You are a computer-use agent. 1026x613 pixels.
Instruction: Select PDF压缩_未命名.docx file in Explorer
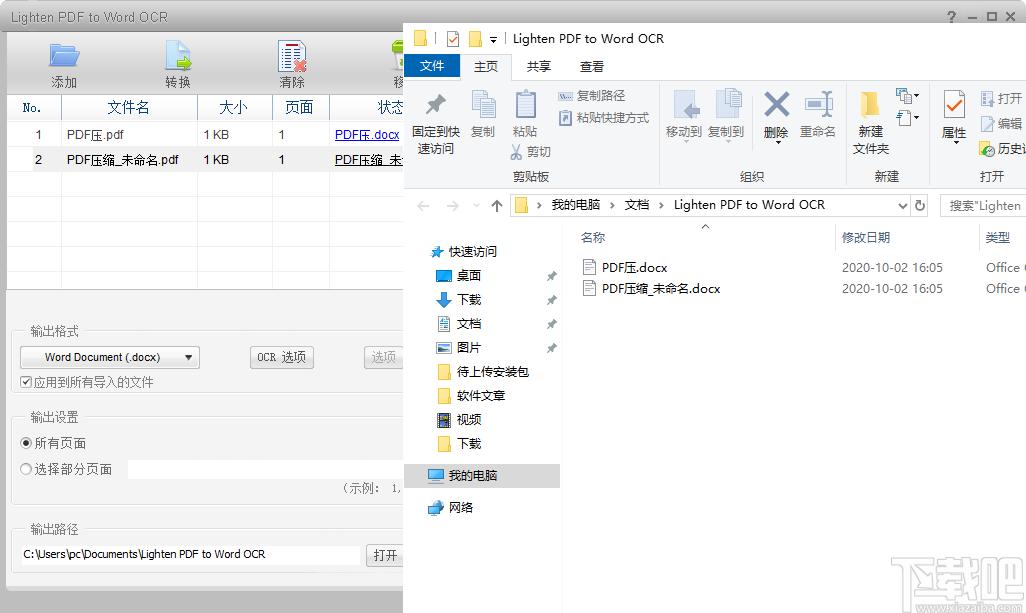661,289
